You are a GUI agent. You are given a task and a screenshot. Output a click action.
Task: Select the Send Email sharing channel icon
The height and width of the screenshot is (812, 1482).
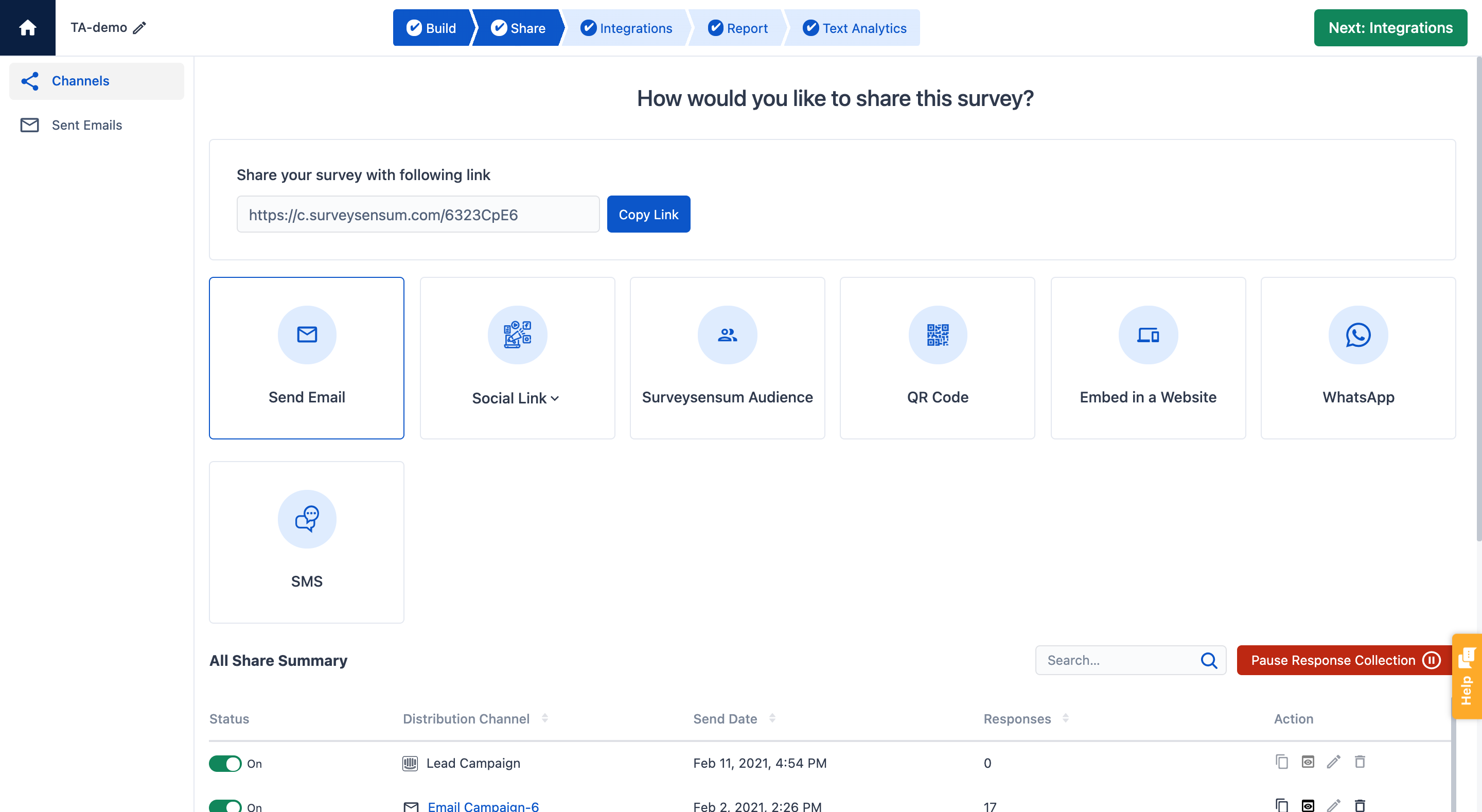pos(306,334)
